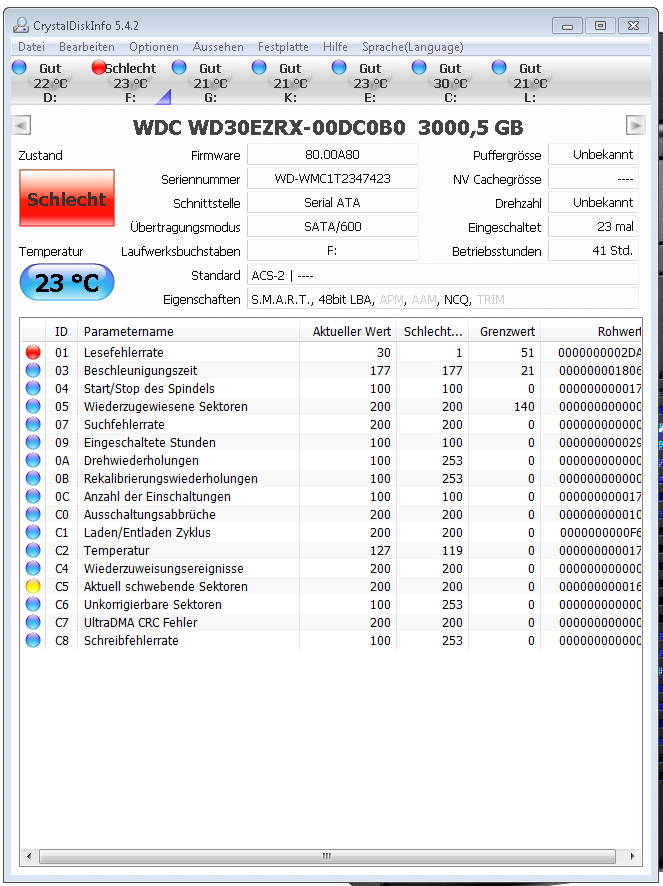
Task: Click the scrollbar right arrow
Action: pos(632,856)
